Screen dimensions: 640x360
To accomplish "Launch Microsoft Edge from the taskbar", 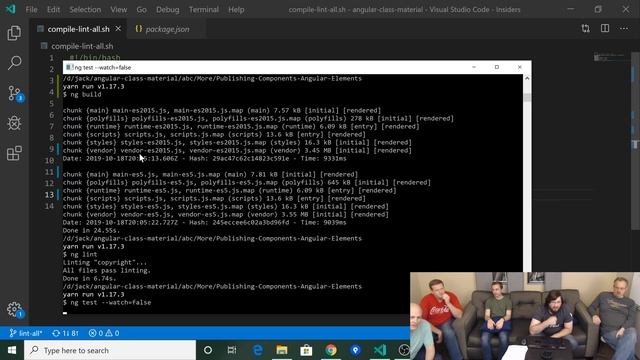I will 258,350.
